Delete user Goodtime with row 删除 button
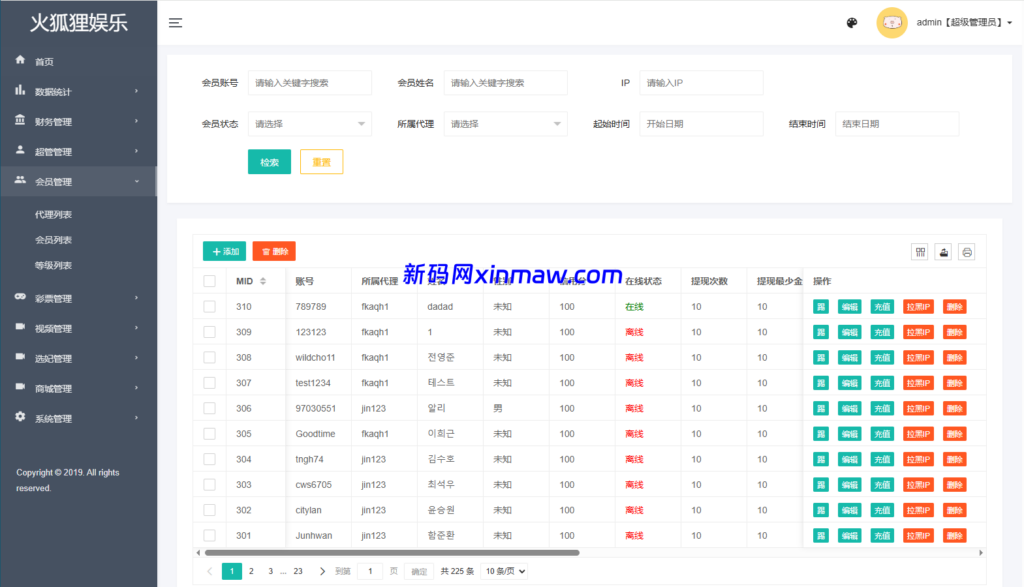 pyautogui.click(x=955, y=434)
